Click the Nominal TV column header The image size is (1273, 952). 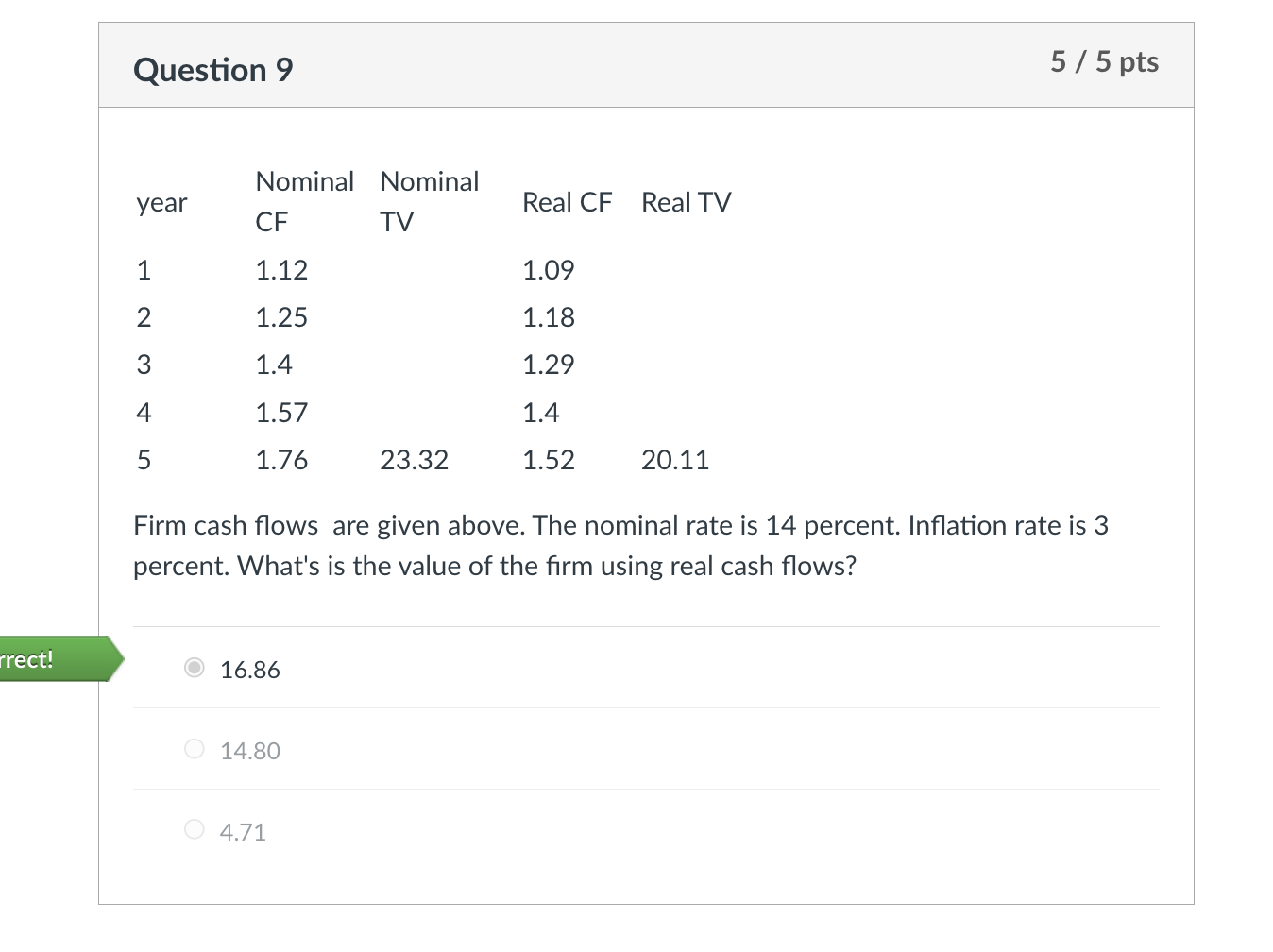(x=429, y=201)
